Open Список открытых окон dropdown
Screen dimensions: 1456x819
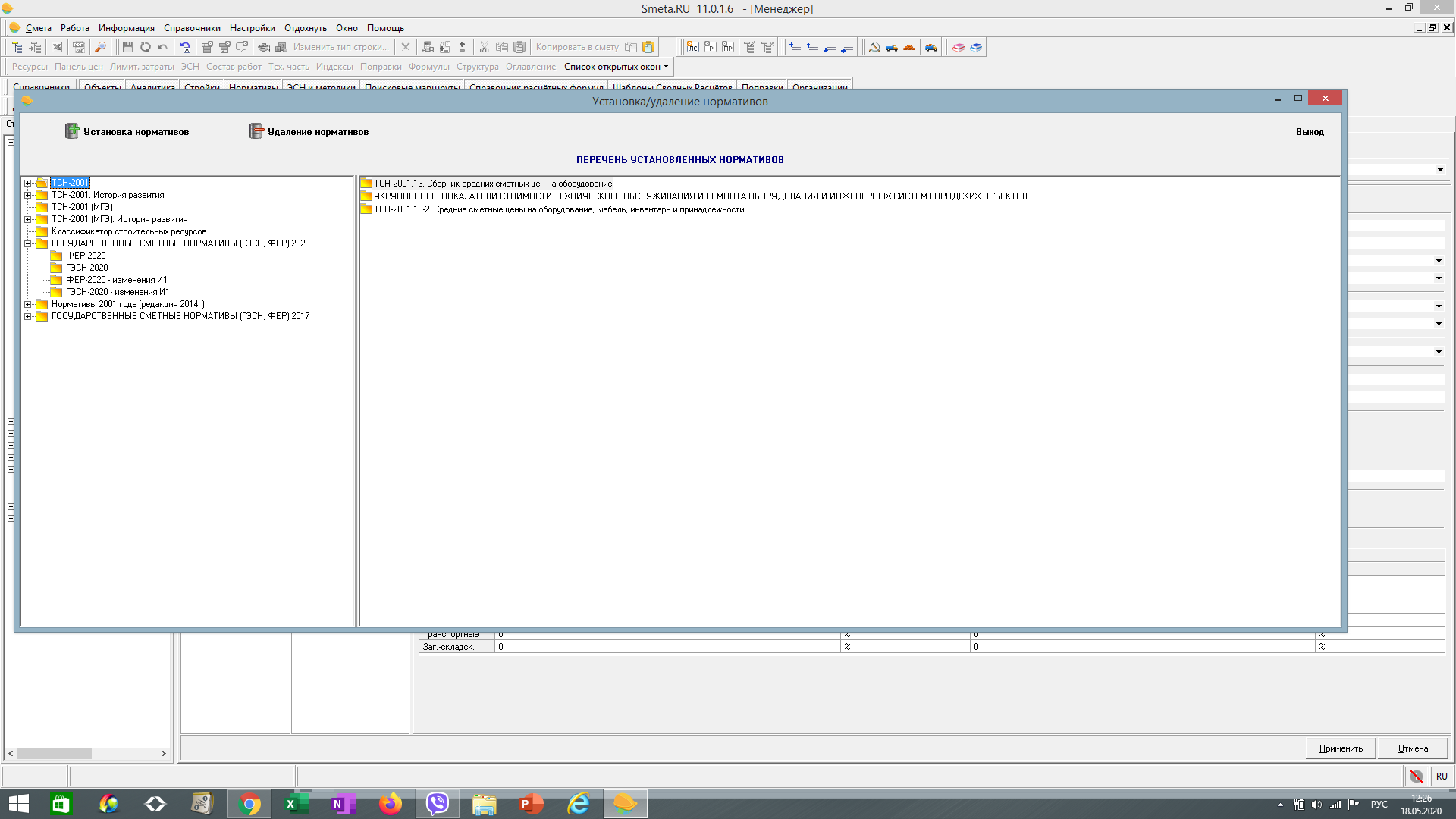(616, 67)
